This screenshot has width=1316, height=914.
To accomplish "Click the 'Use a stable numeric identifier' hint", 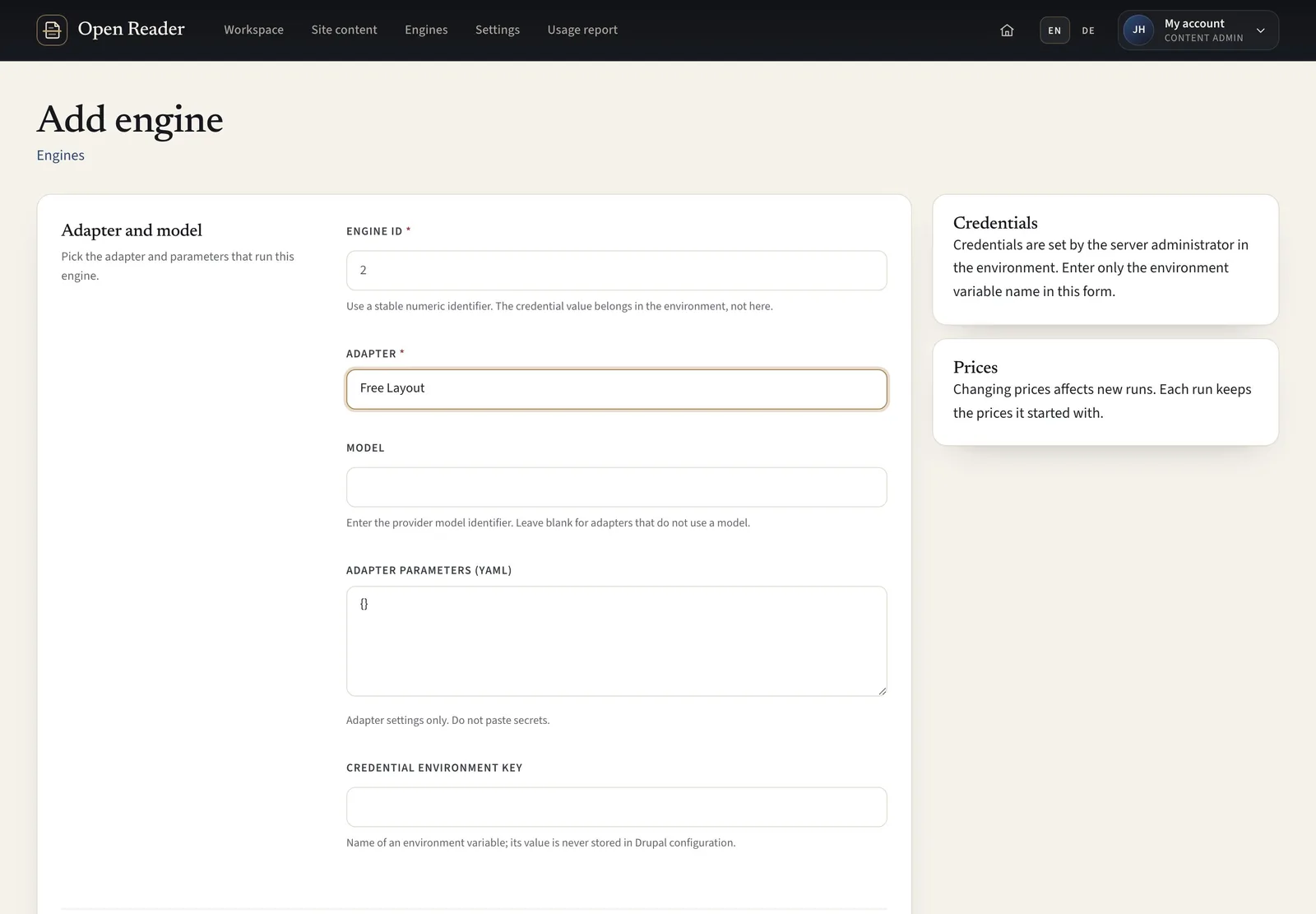I will point(559,306).
